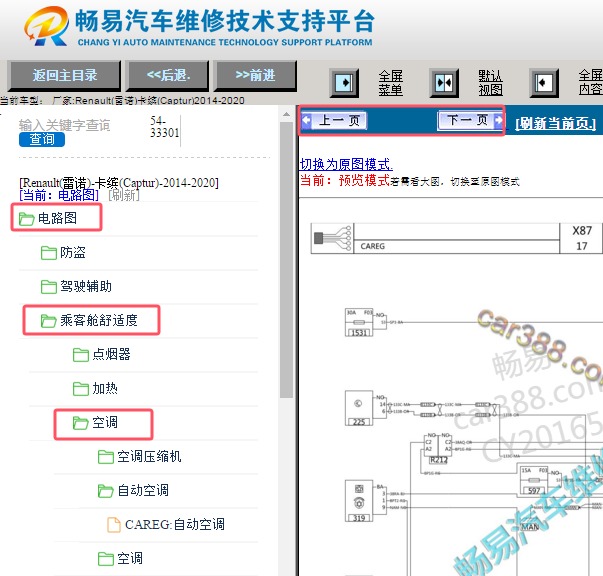Image resolution: width=603 pixels, height=576 pixels.
Task: Focus the keyword search input field
Action: coord(65,125)
